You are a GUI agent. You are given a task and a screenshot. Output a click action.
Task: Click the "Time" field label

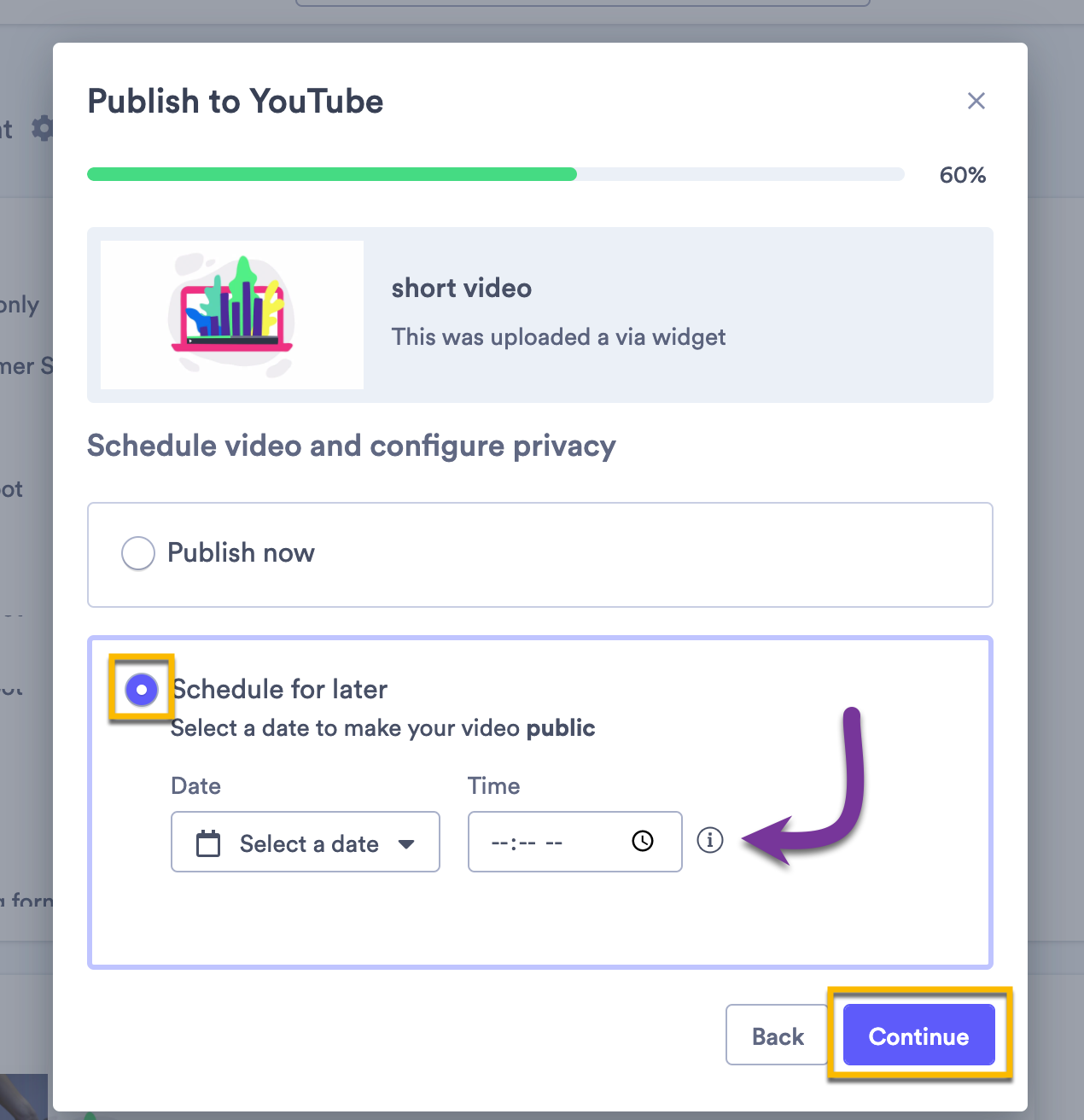click(x=494, y=786)
